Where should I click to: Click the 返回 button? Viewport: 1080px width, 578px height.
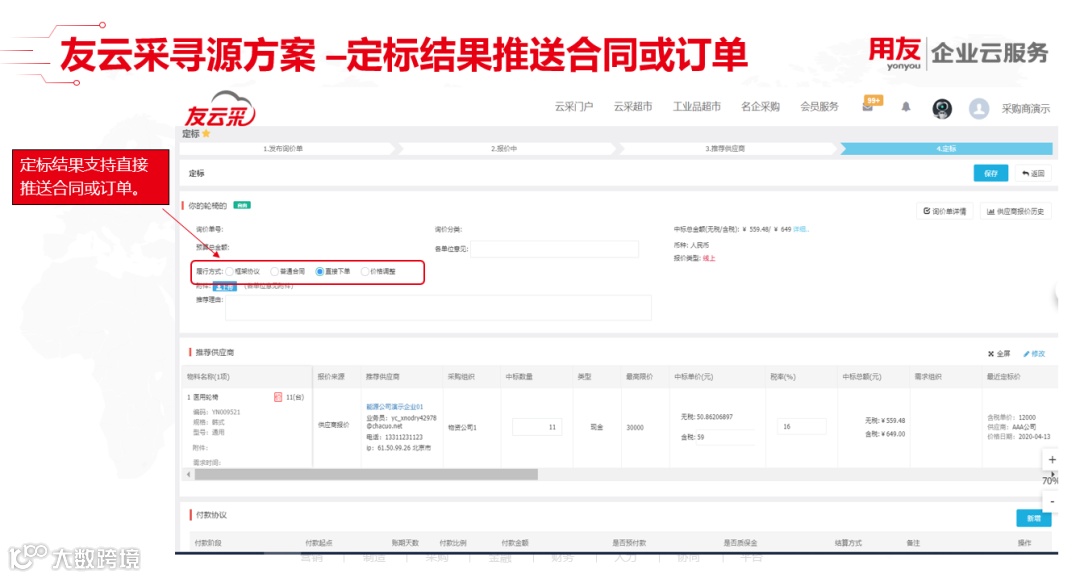1032,174
